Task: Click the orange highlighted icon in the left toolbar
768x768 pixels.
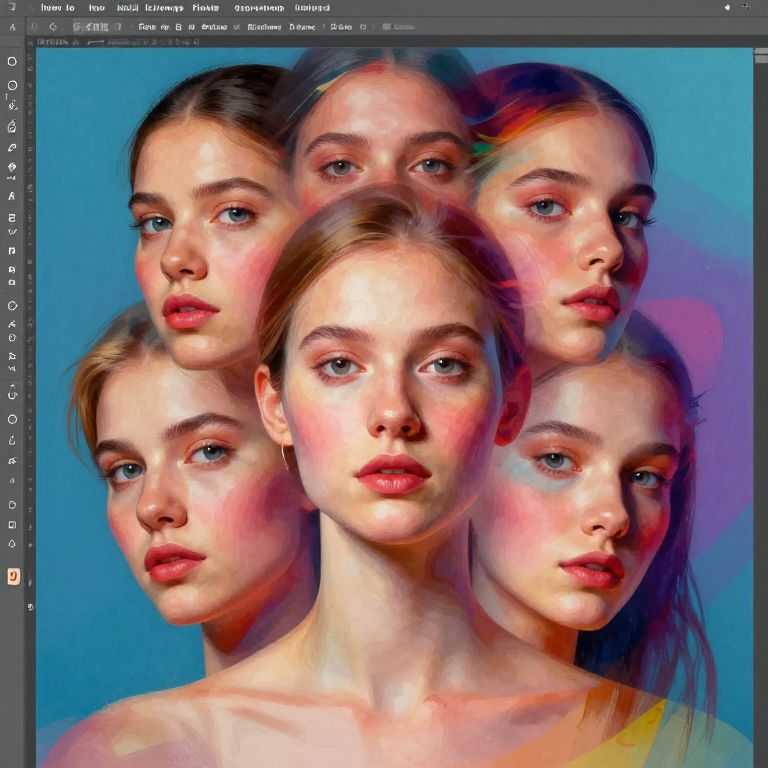Action: 13,575
